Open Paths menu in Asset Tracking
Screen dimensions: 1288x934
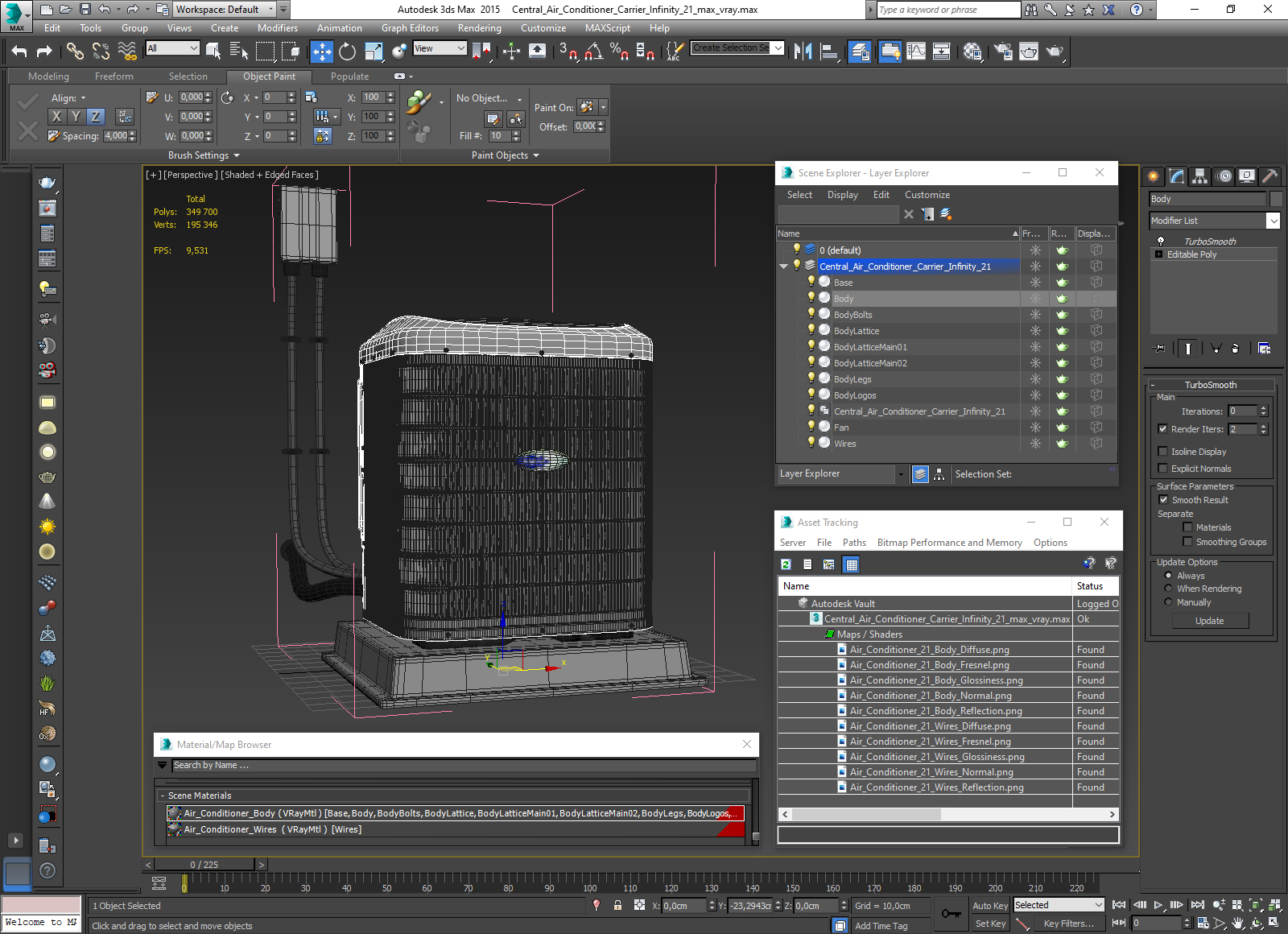point(854,543)
